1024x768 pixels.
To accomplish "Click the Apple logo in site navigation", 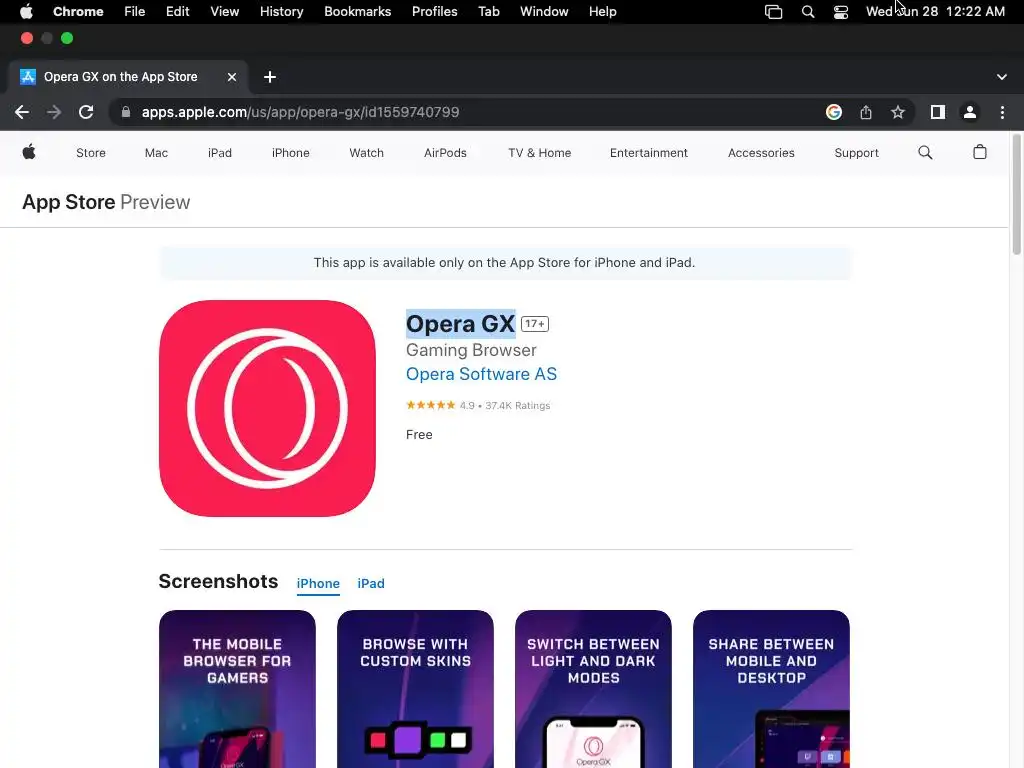I will (x=29, y=153).
